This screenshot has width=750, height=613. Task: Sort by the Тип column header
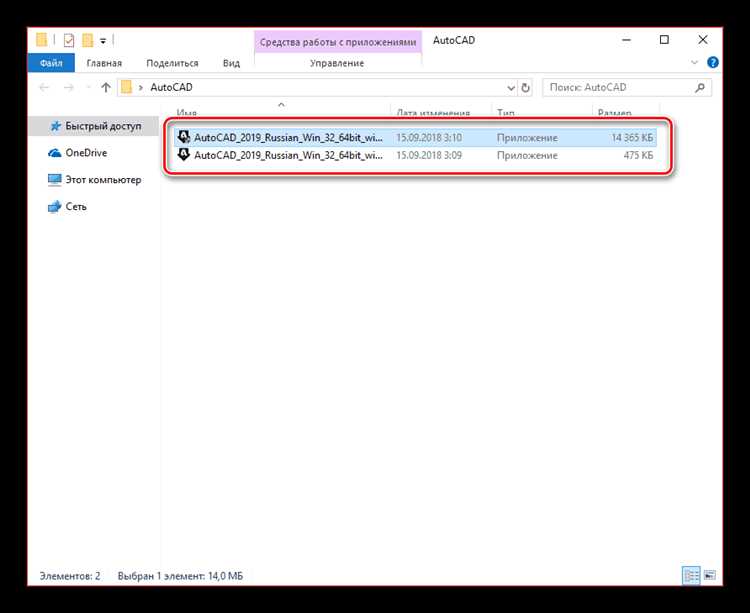tap(506, 113)
